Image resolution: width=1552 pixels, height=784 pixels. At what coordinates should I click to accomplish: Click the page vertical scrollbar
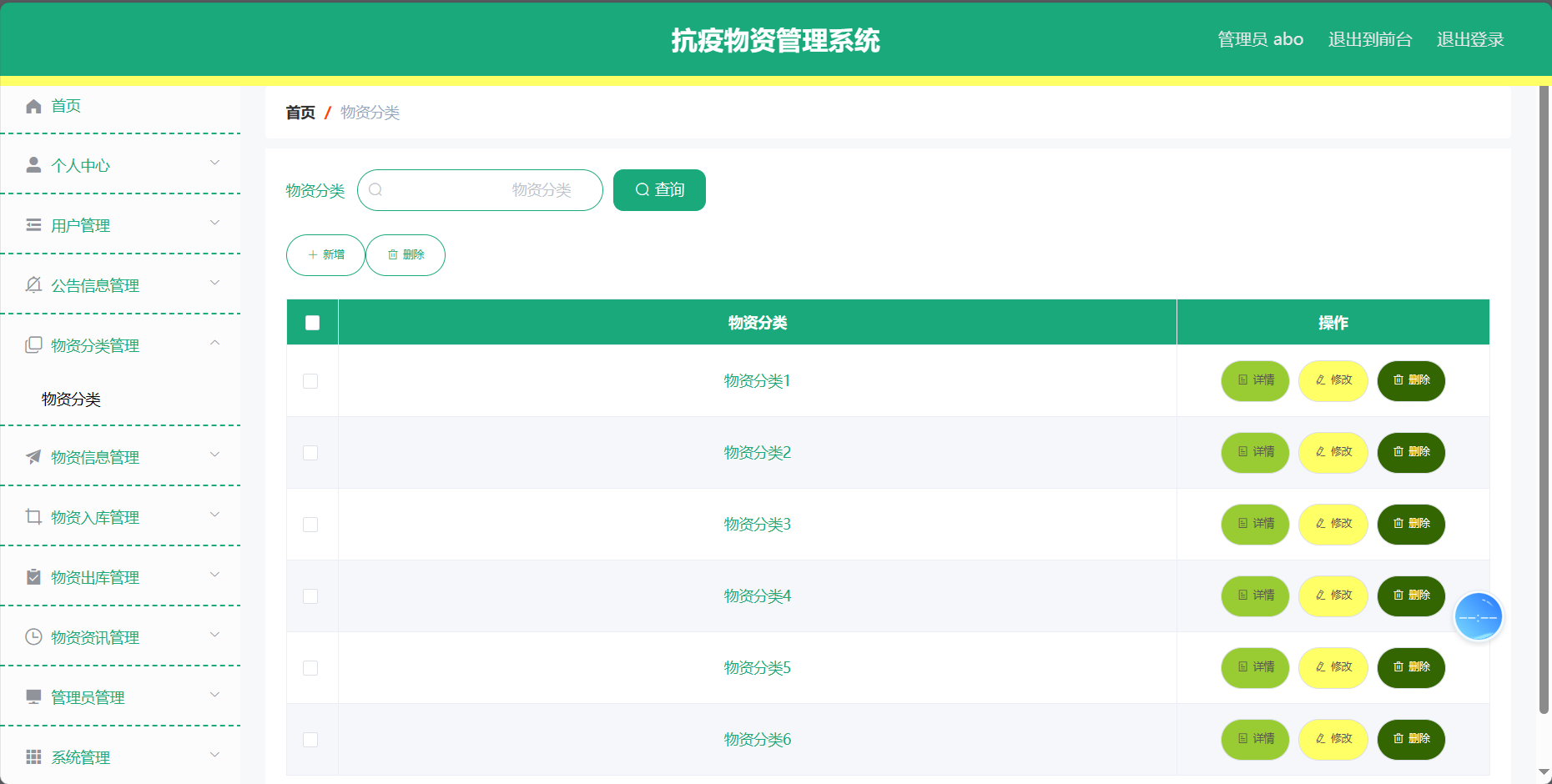click(x=1544, y=400)
